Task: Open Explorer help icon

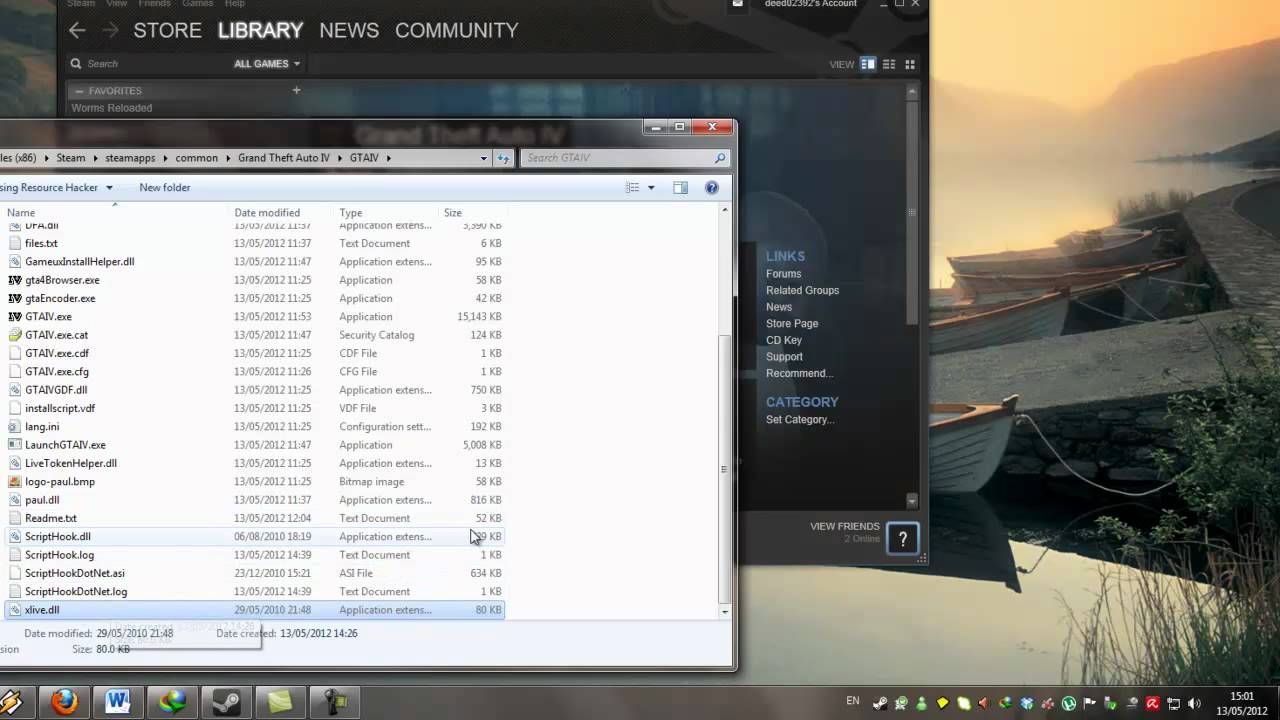Action: tap(712, 188)
